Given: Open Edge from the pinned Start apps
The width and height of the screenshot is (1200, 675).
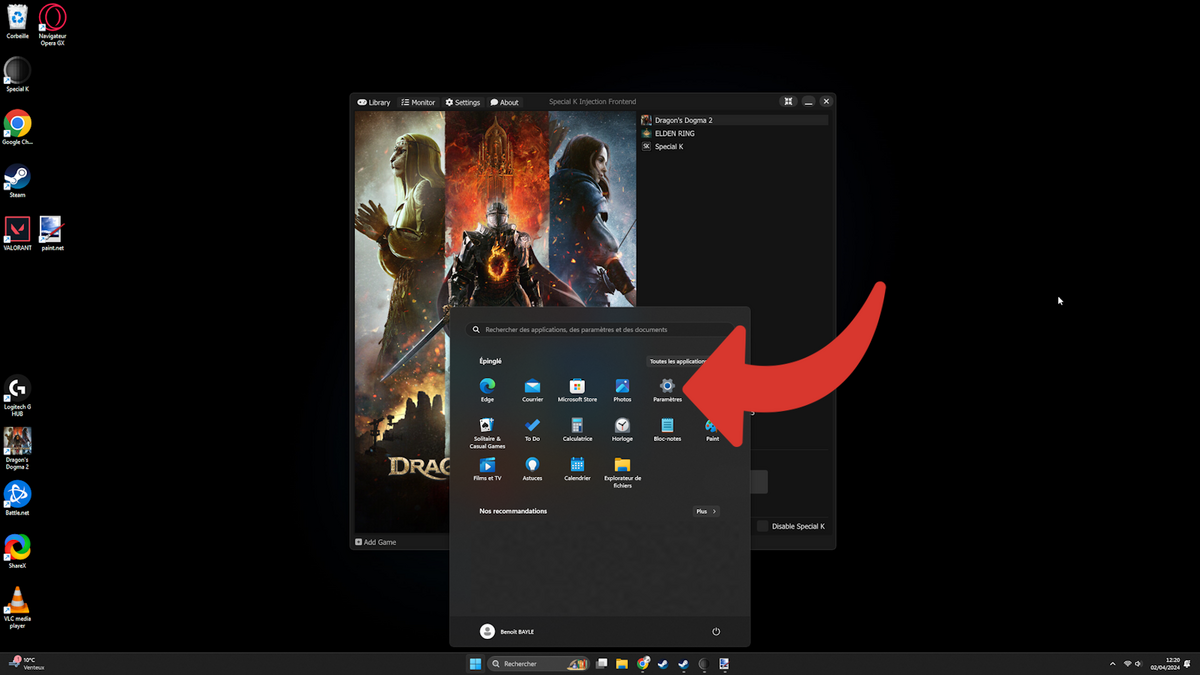Looking at the screenshot, I should [487, 389].
